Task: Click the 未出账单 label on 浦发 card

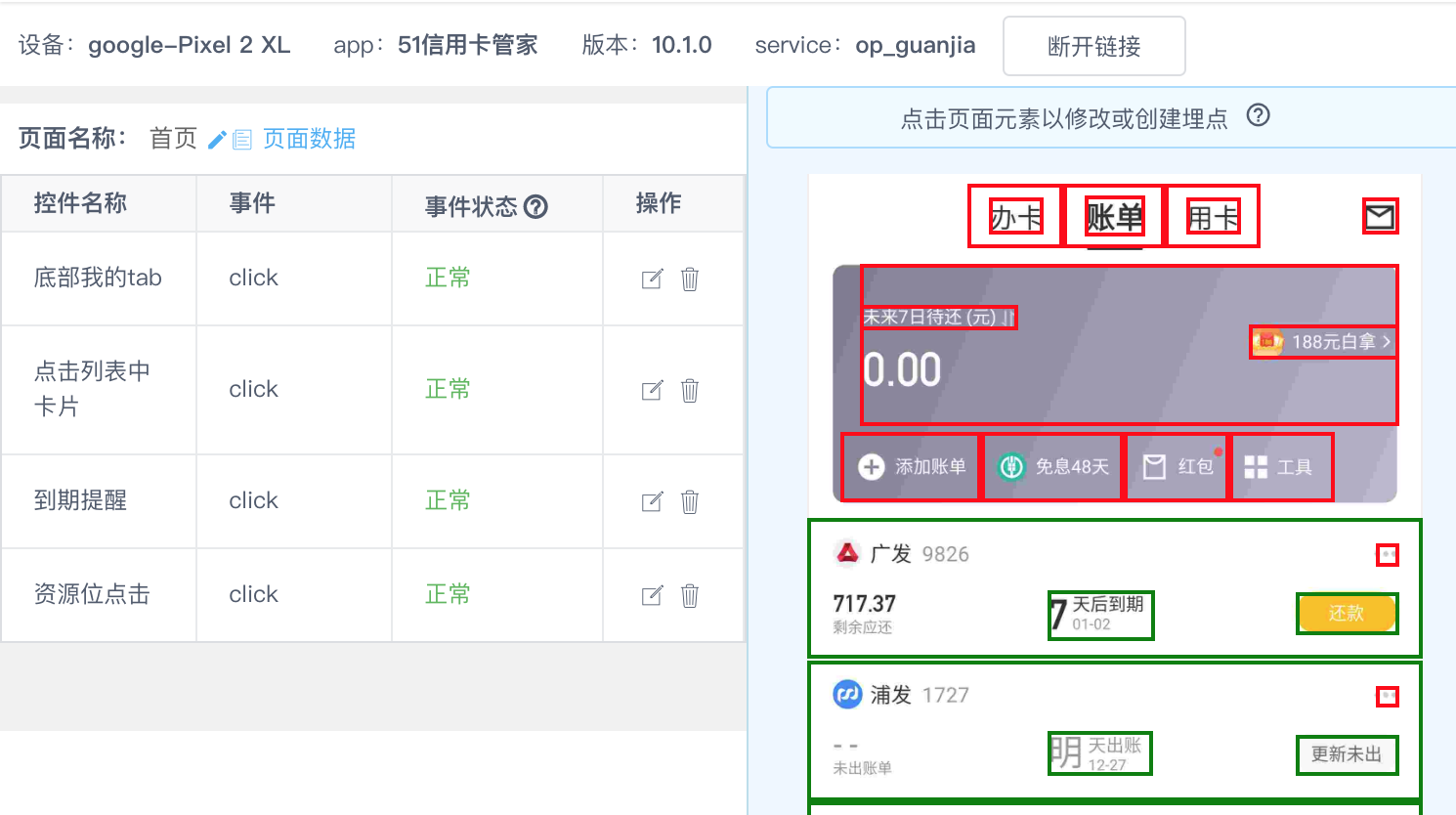Action: (862, 768)
